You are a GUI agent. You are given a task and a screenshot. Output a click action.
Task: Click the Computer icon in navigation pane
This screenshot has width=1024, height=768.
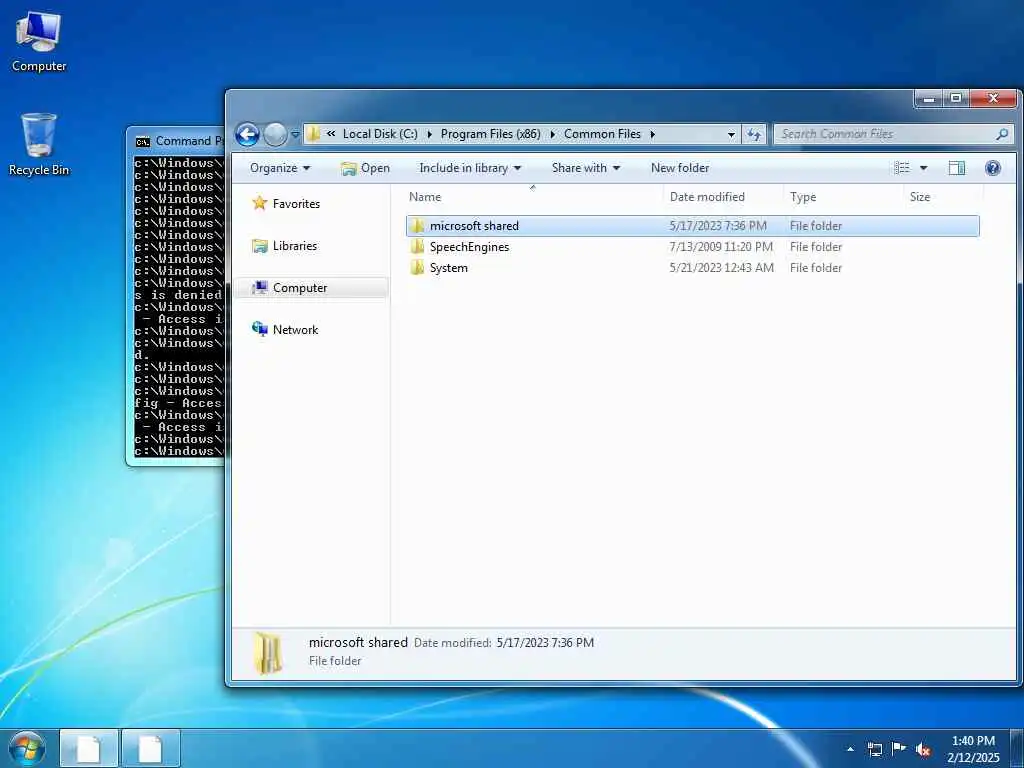coord(260,287)
